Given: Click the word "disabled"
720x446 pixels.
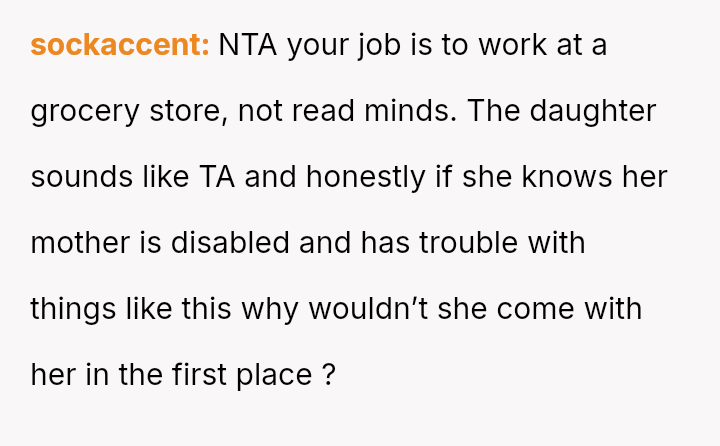Looking at the screenshot, I should click(x=221, y=243).
